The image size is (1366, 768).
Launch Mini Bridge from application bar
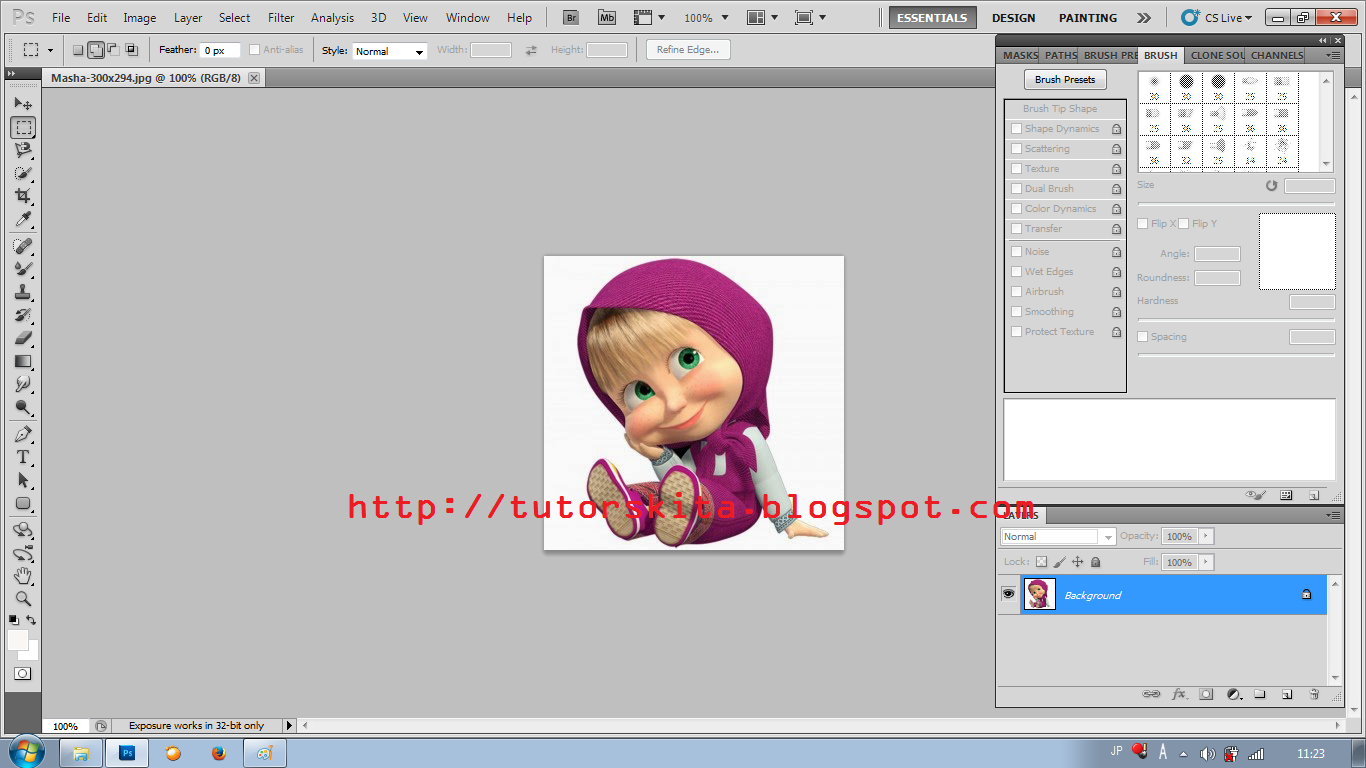pyautogui.click(x=606, y=18)
